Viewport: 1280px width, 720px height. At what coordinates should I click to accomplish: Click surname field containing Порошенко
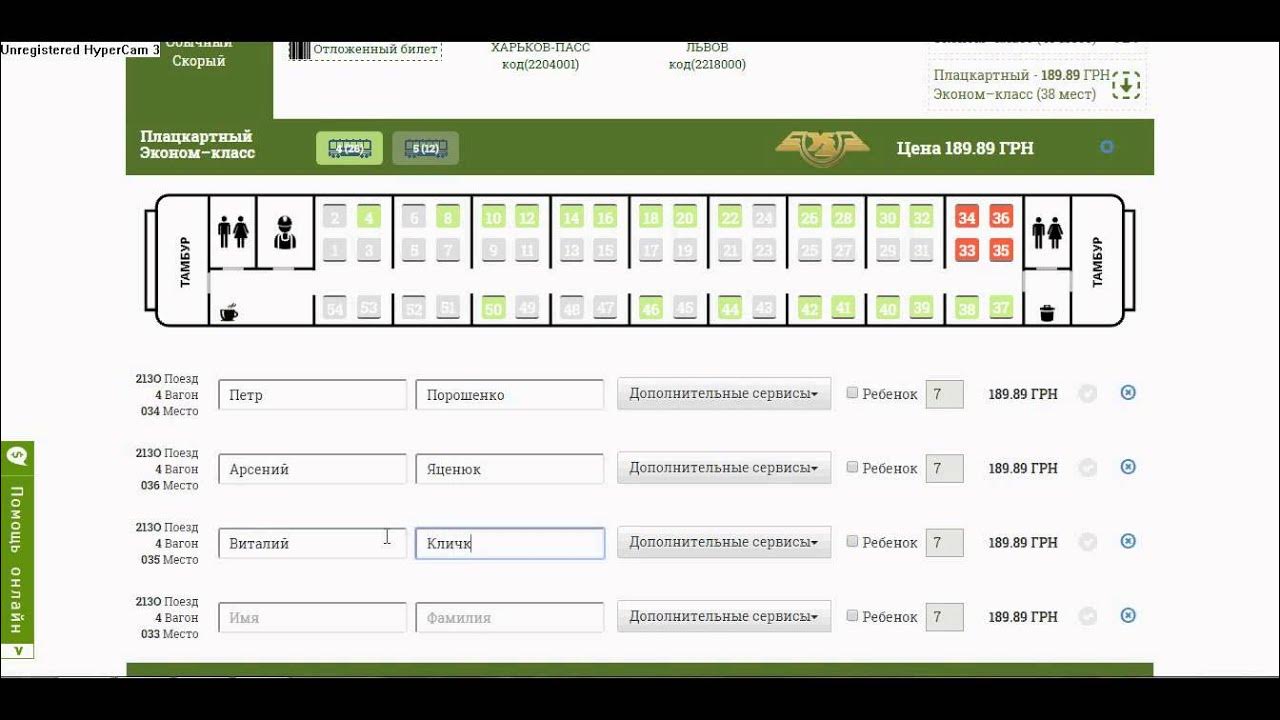point(510,394)
